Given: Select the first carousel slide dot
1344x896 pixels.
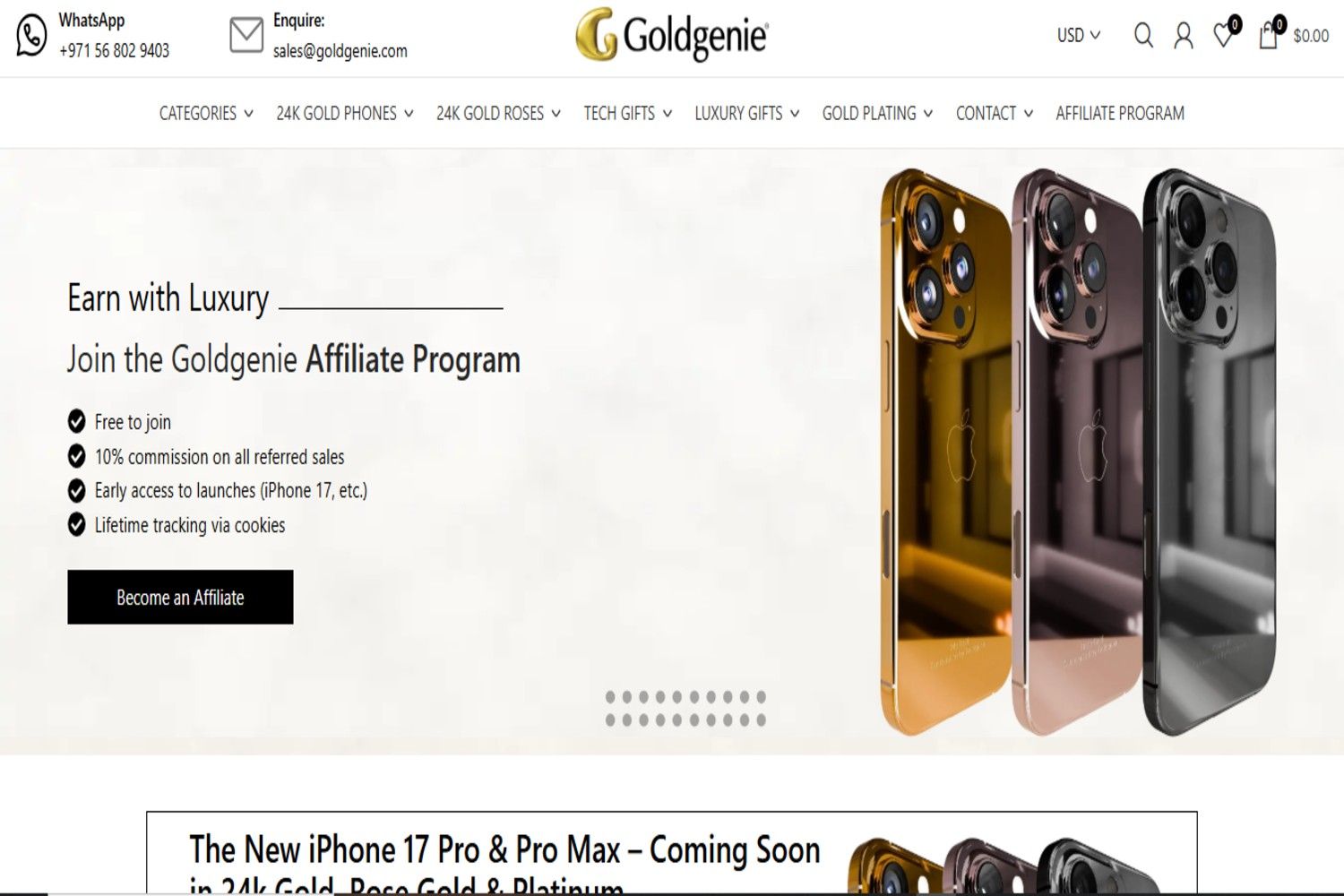Looking at the screenshot, I should tap(611, 697).
